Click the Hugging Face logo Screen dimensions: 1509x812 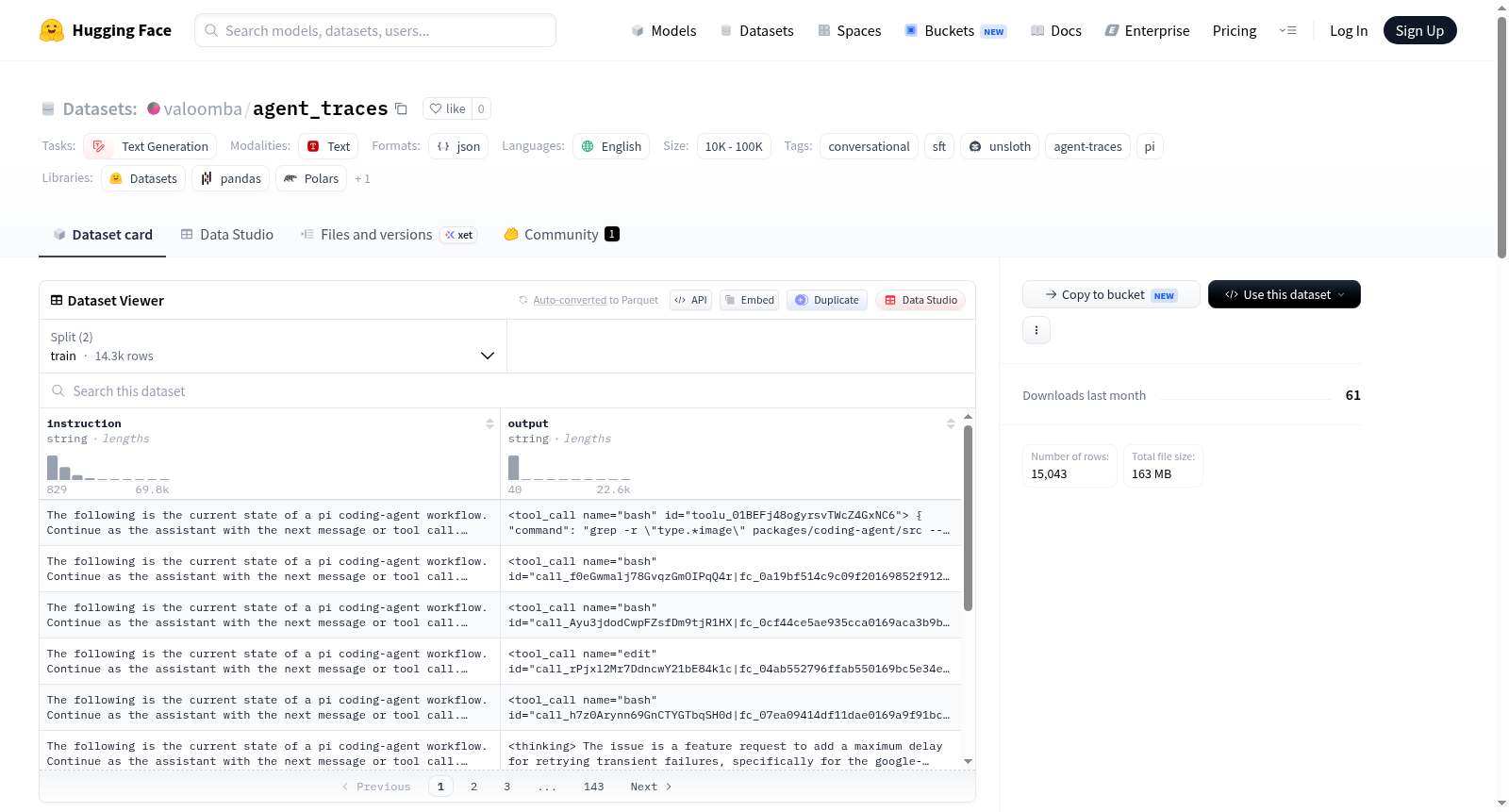click(x=105, y=30)
